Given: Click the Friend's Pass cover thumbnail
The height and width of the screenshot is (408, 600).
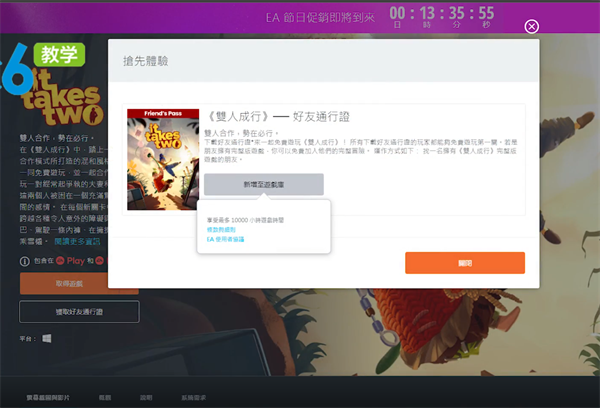Looking at the screenshot, I should [x=163, y=160].
